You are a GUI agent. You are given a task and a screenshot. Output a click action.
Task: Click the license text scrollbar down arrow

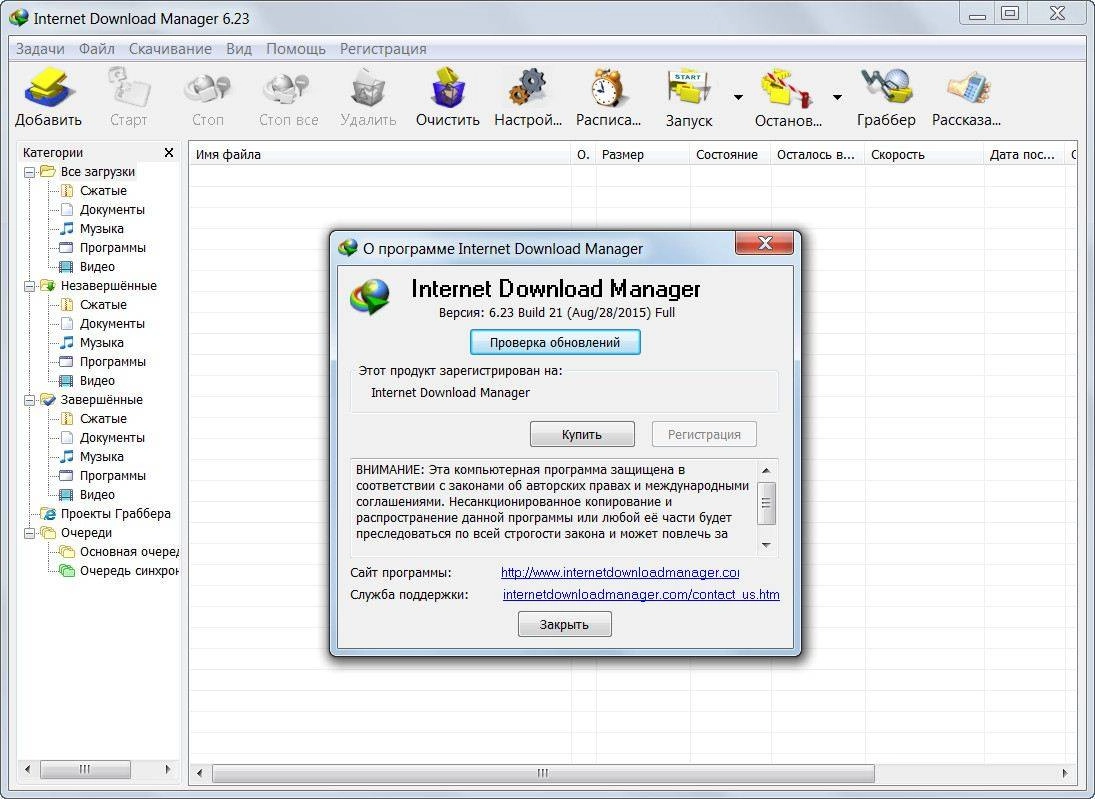(766, 545)
